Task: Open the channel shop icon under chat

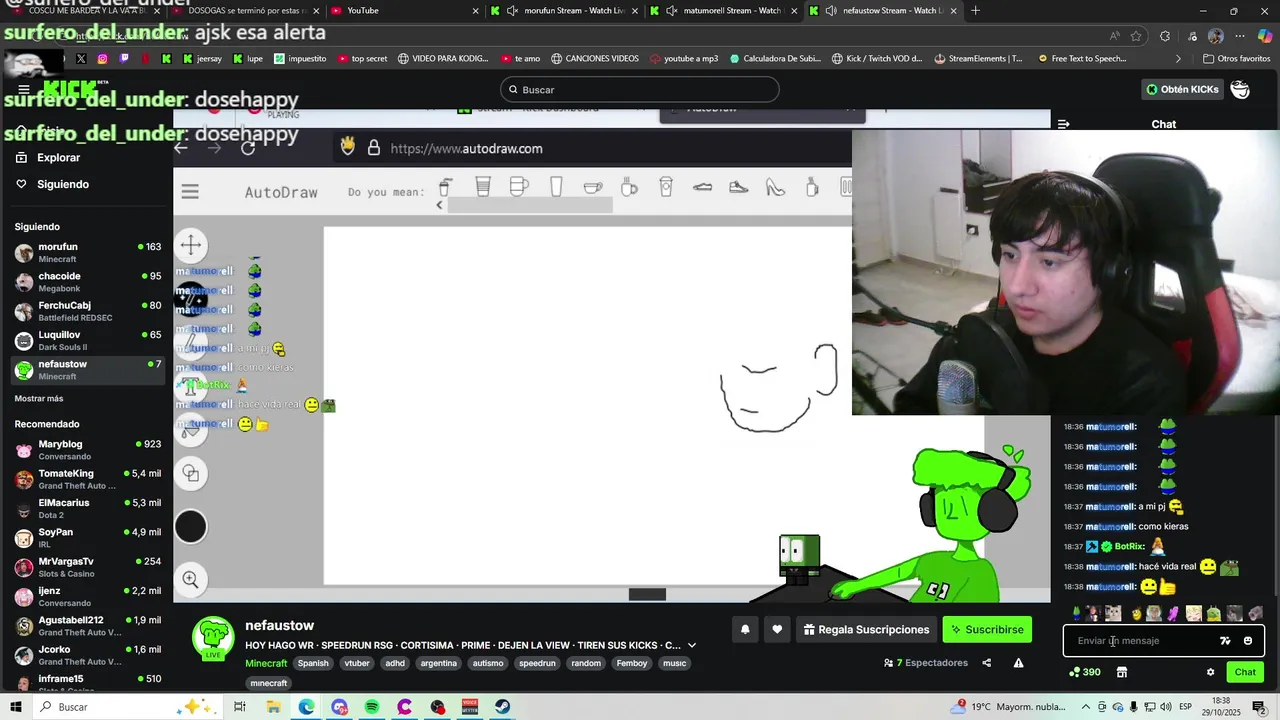Action: (x=1122, y=672)
